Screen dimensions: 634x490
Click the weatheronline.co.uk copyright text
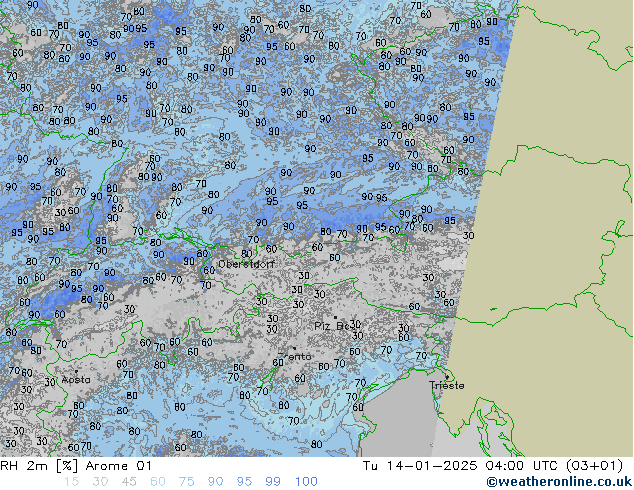pyautogui.click(x=560, y=482)
